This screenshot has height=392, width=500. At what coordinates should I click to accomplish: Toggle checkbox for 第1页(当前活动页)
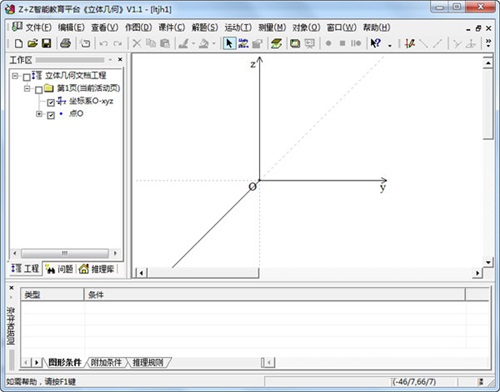[x=39, y=90]
